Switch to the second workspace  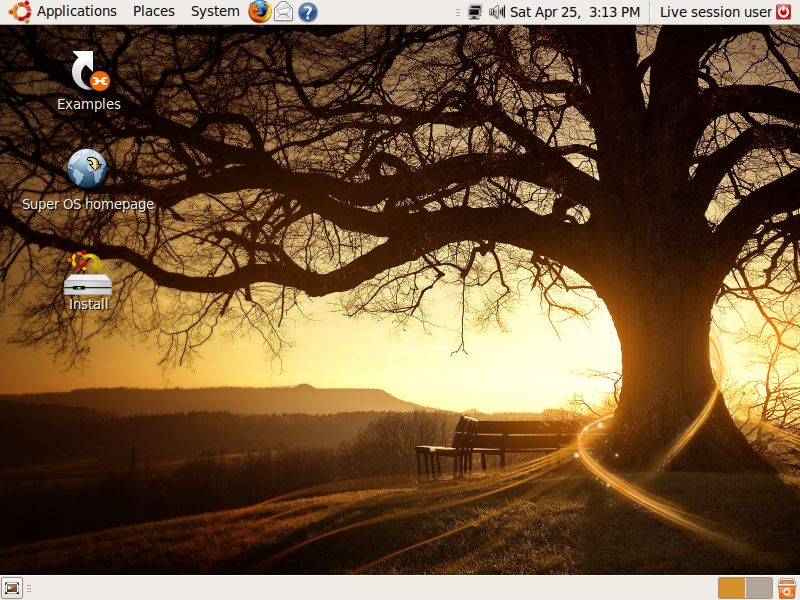759,588
